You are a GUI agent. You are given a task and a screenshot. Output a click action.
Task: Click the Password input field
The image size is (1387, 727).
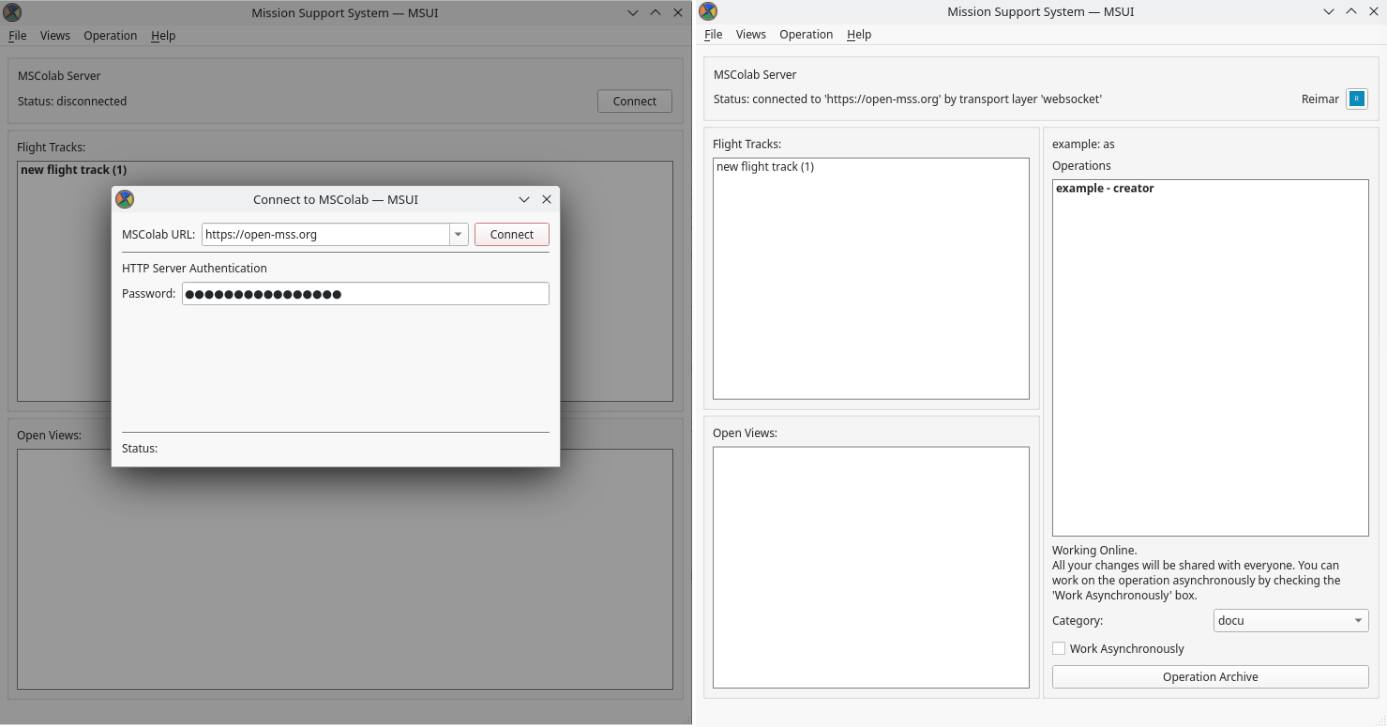[366, 294]
